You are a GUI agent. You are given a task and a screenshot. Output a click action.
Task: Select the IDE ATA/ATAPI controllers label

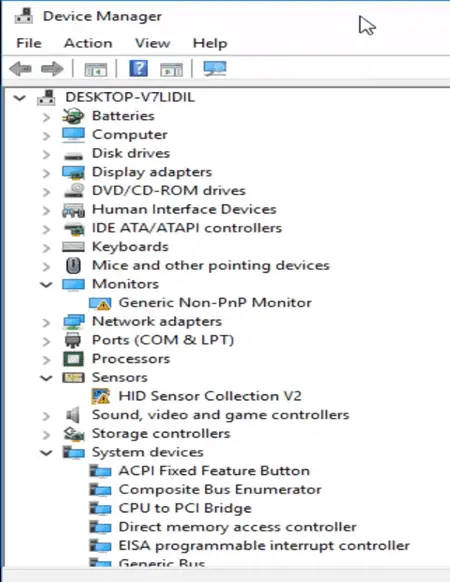187,228
